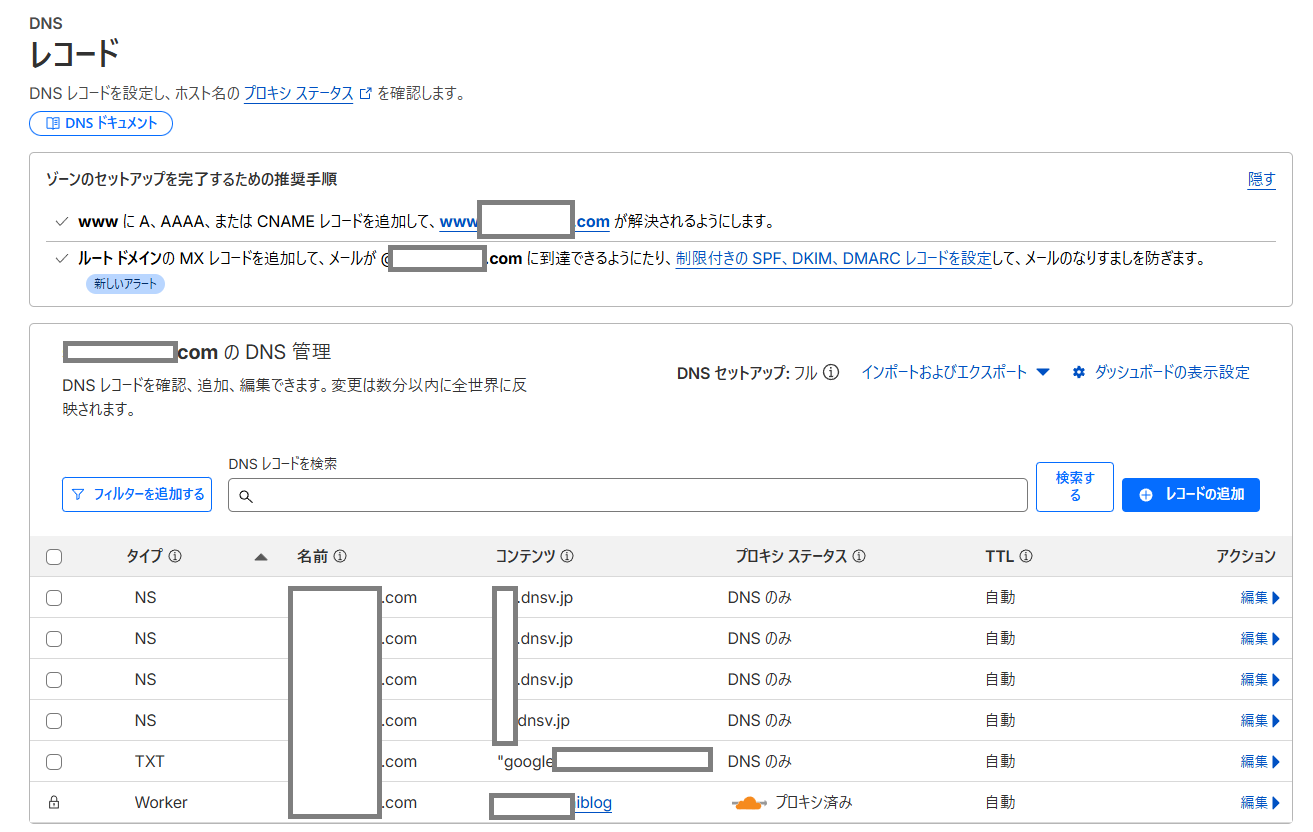Open the www domain link in recommendations
The width and height of the screenshot is (1313, 832).
click(x=525, y=221)
